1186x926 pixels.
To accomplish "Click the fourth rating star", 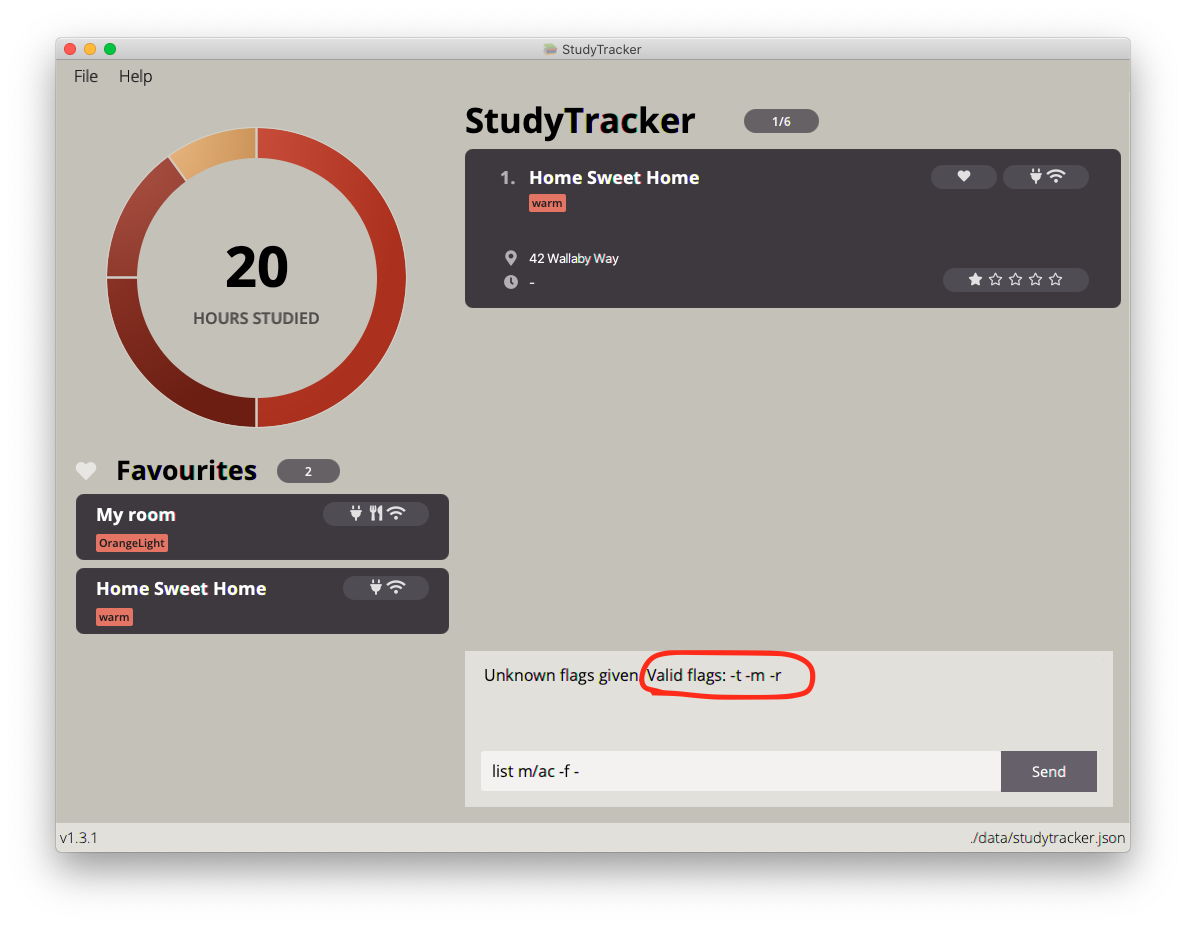I will [x=1035, y=280].
